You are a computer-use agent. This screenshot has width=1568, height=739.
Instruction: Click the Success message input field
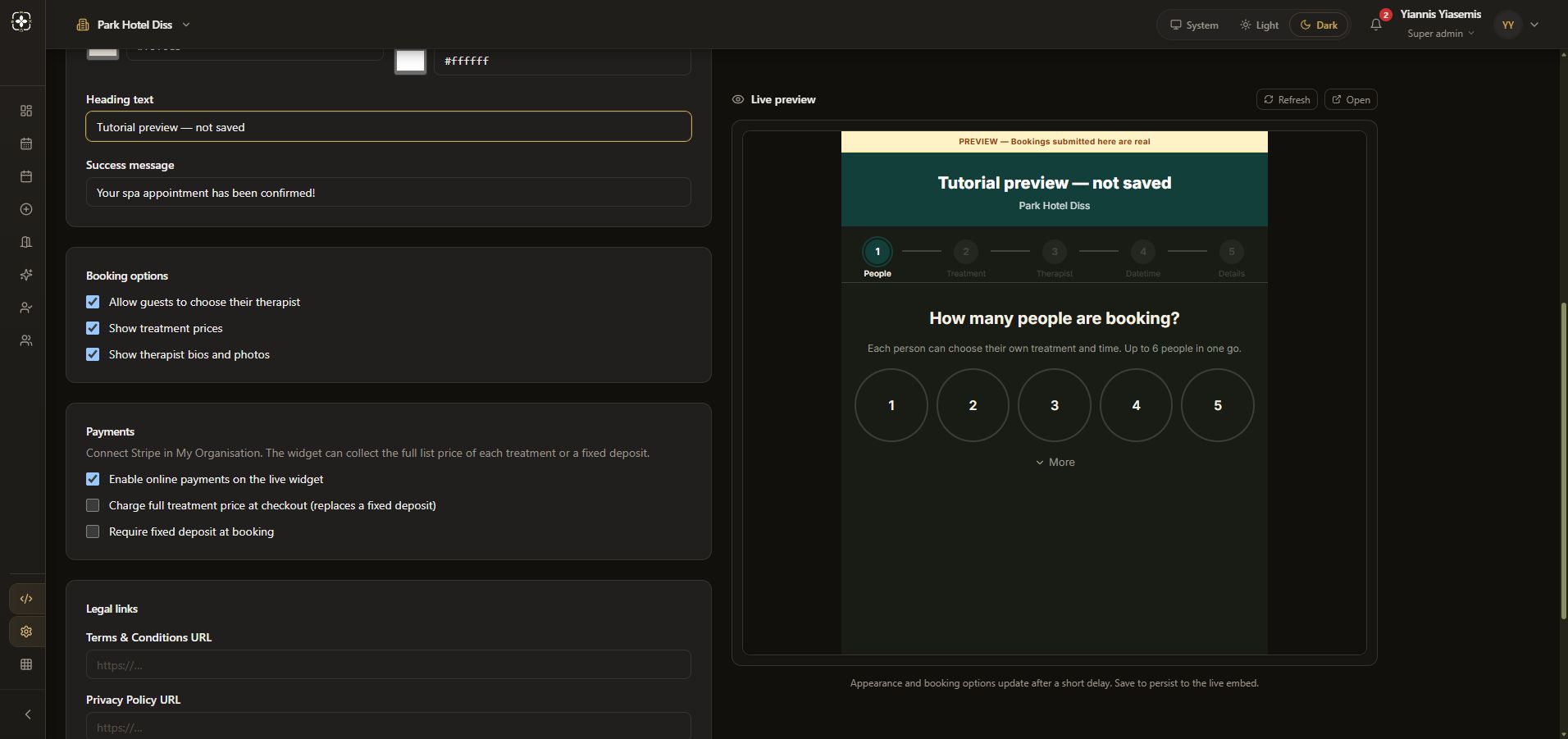click(389, 192)
